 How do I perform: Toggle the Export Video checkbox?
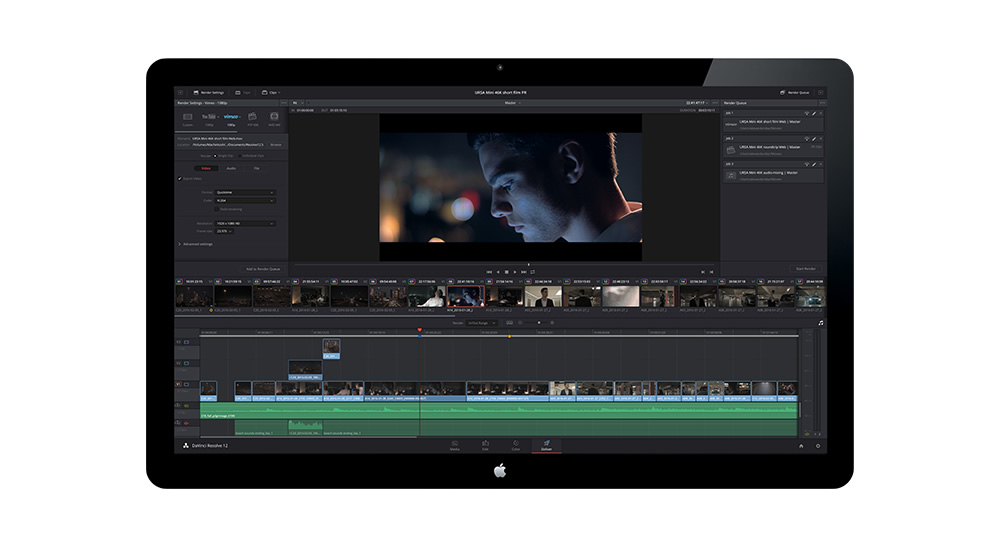click(180, 179)
